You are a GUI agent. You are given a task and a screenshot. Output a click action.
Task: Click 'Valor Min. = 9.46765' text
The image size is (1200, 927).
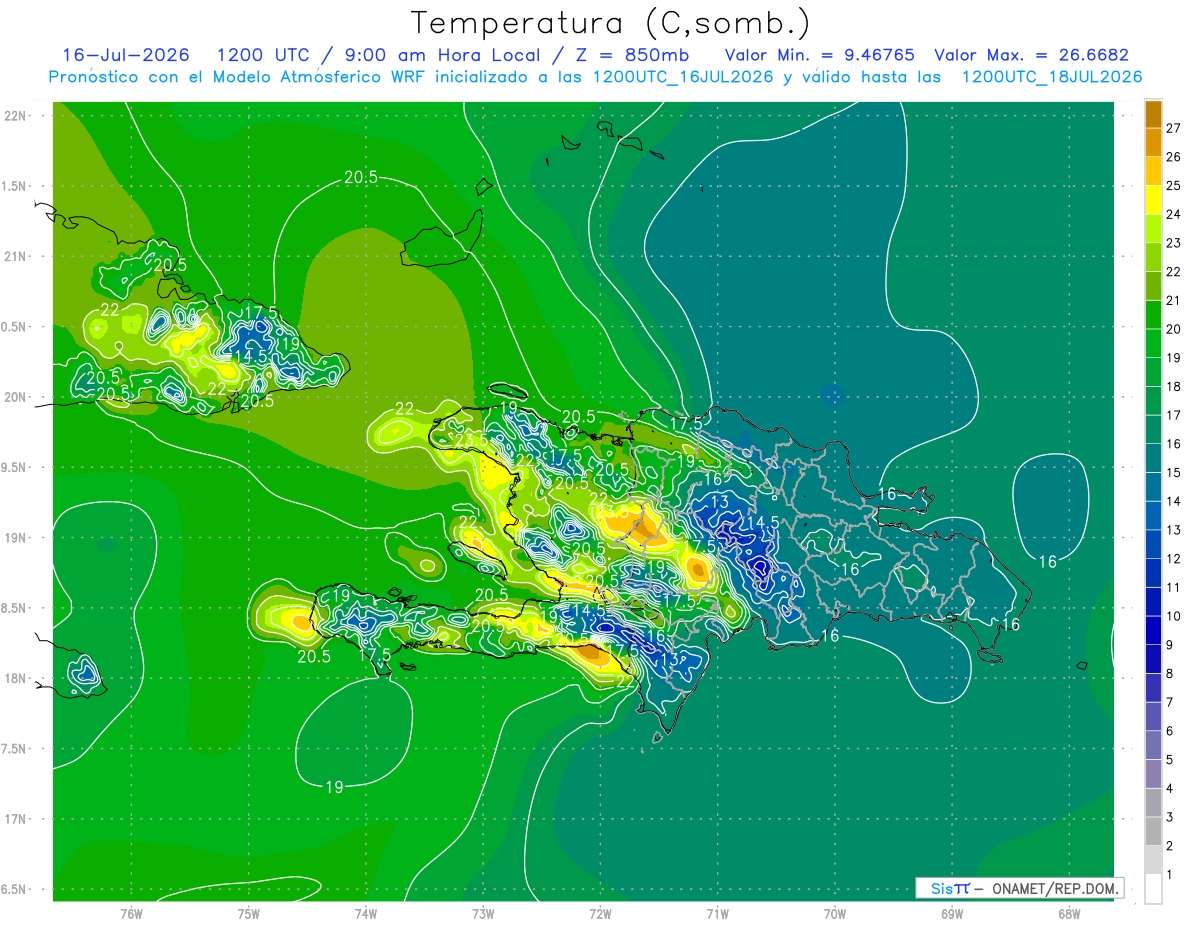coord(819,55)
